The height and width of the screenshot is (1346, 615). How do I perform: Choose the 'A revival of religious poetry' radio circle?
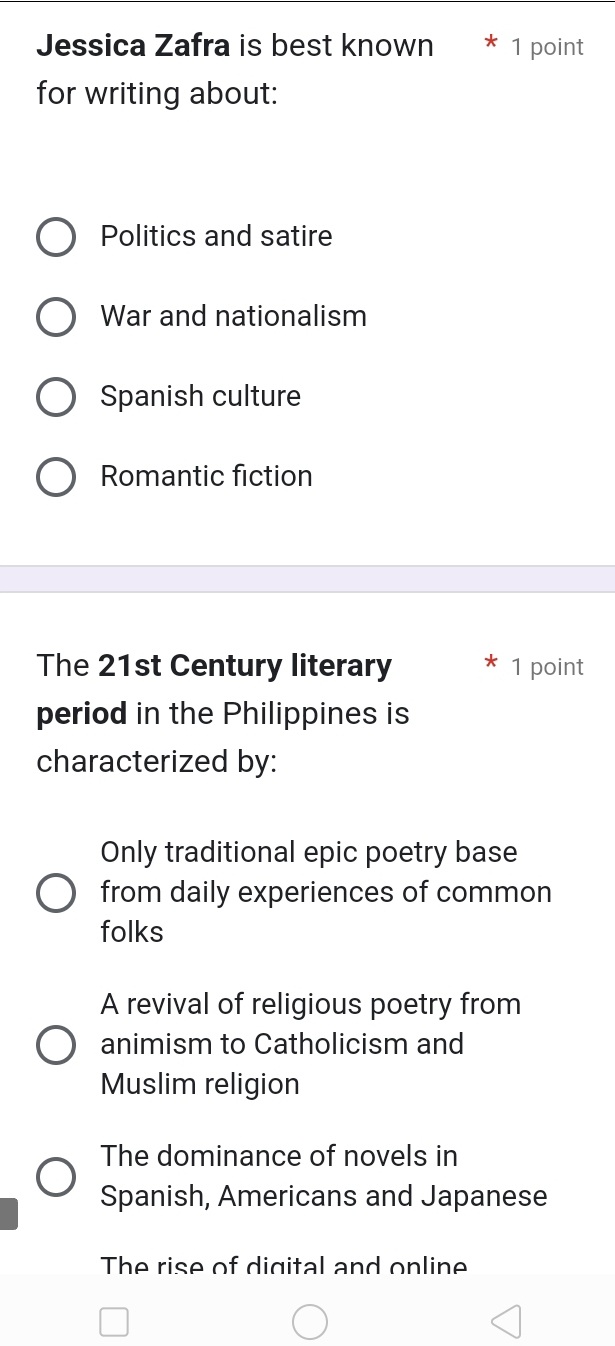(x=56, y=1045)
